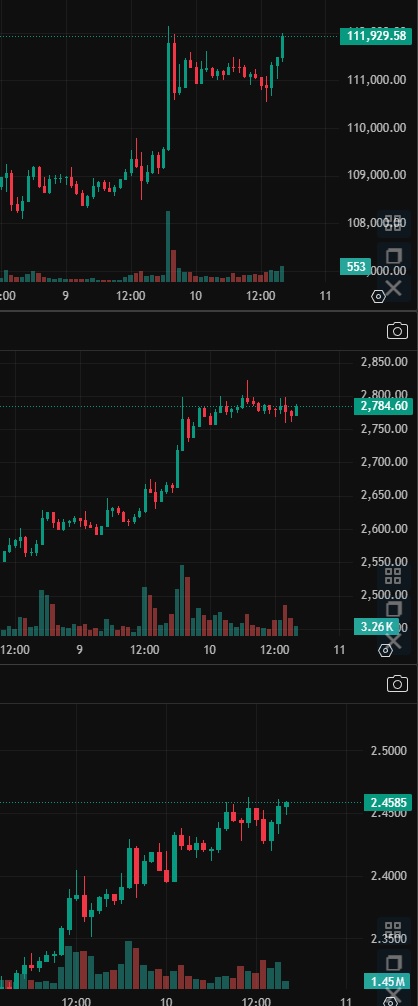Click the 2,750.00 price axis label

point(384,429)
